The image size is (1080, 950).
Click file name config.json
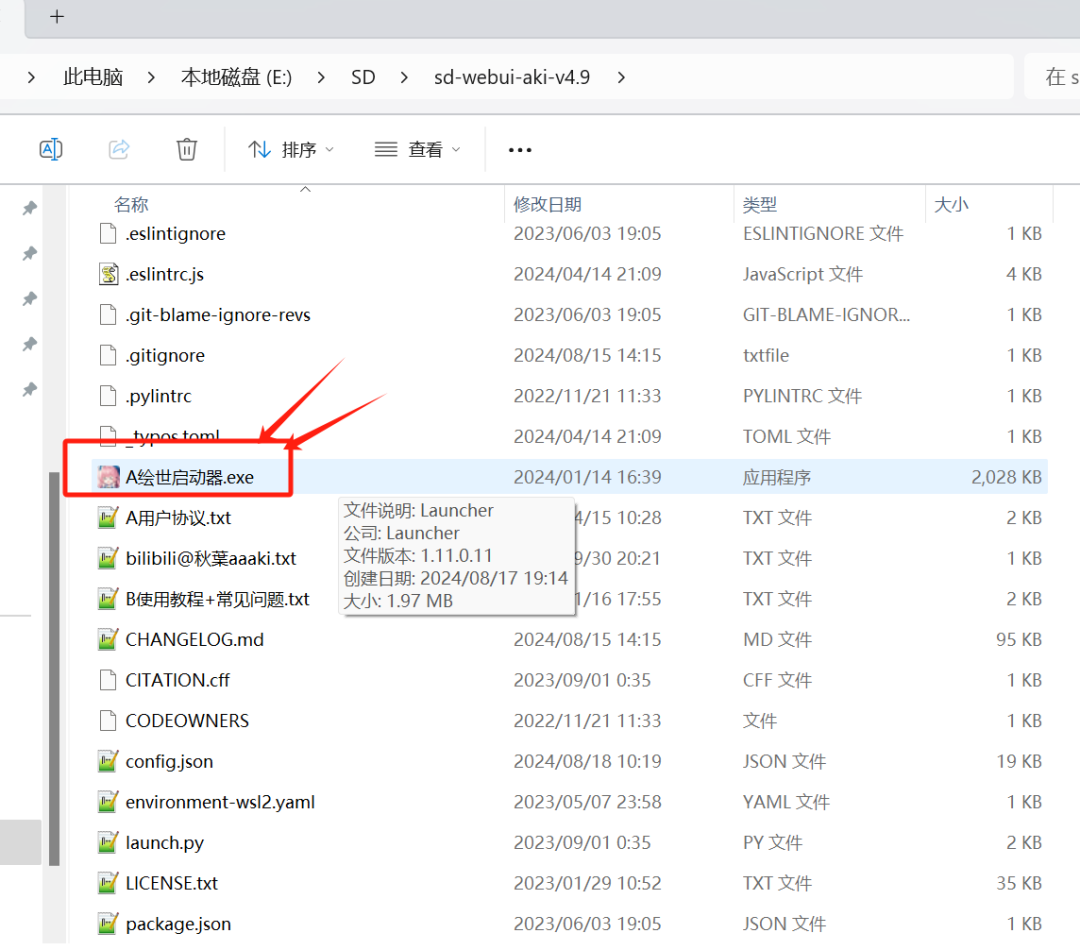169,761
